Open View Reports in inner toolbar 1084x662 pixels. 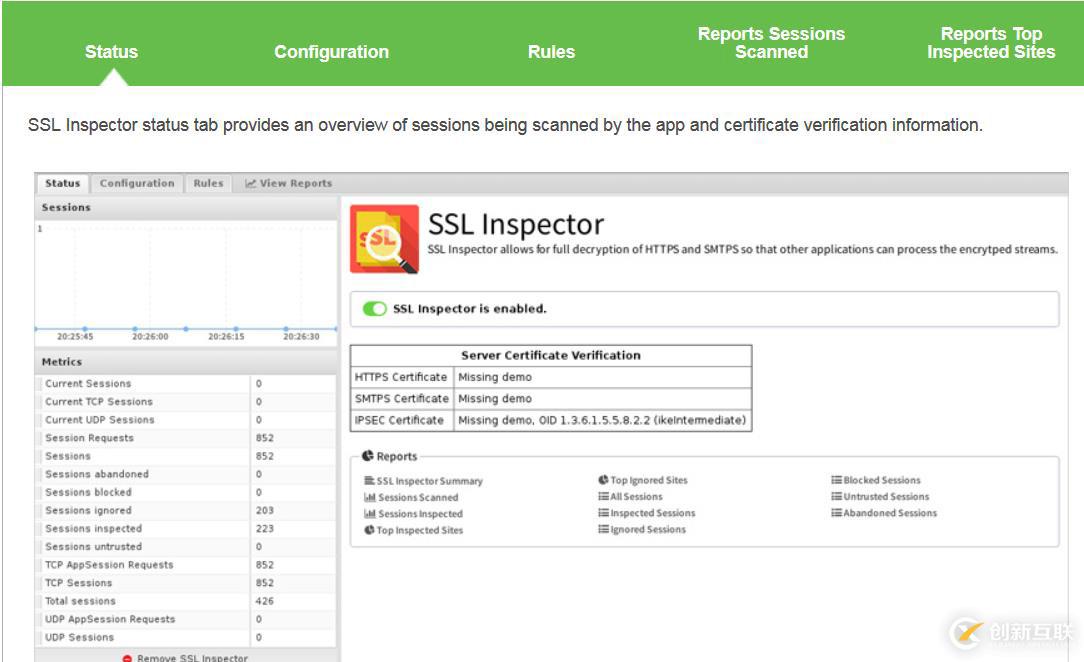288,183
